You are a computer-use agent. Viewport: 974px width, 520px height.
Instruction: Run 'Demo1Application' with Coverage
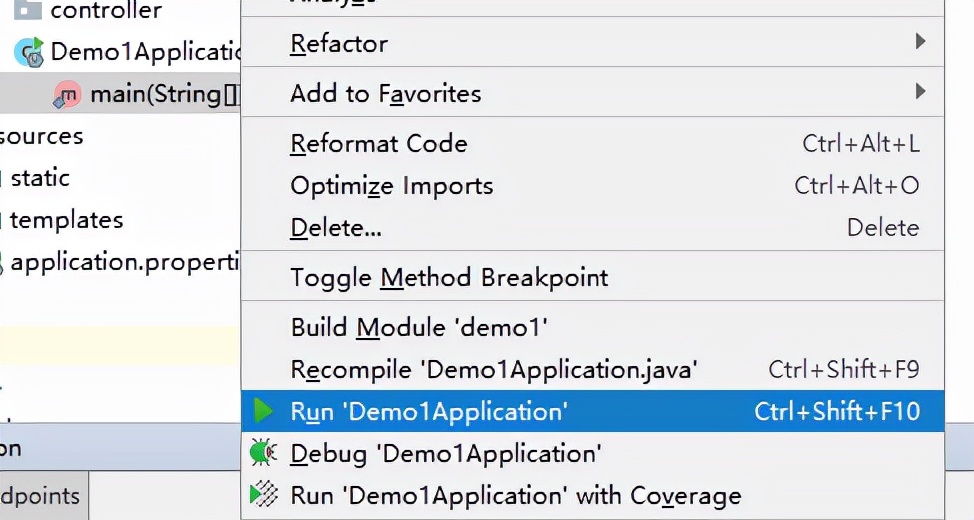click(x=516, y=495)
